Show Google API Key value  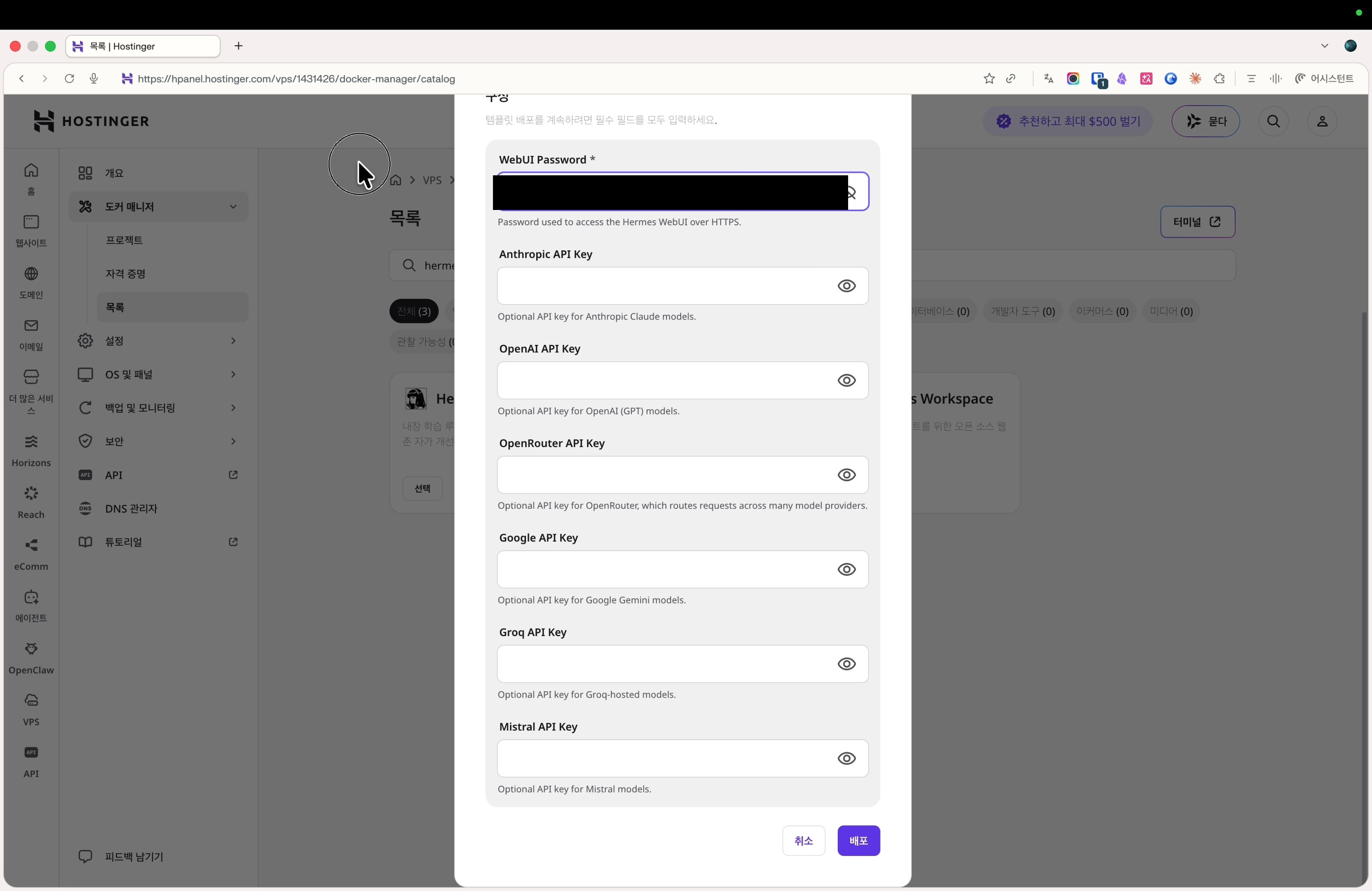846,569
